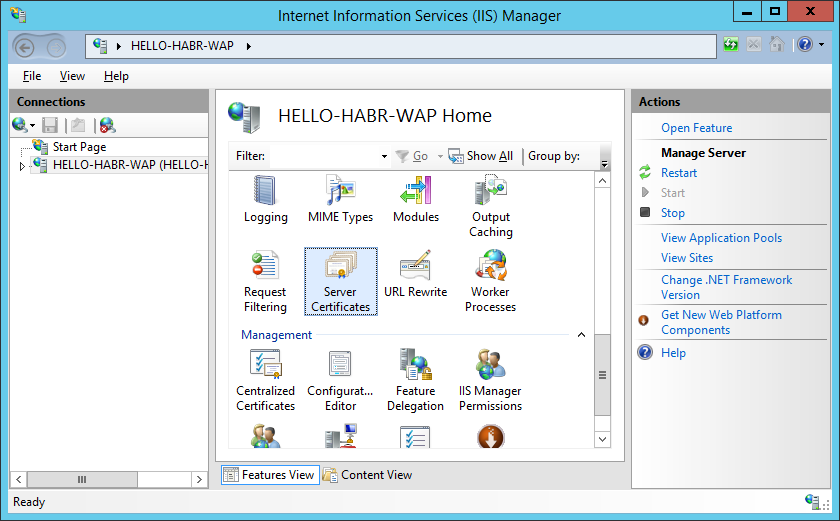Click Connections pane scroll right arrow
The height and width of the screenshot is (521, 840).
pyautogui.click(x=199, y=479)
